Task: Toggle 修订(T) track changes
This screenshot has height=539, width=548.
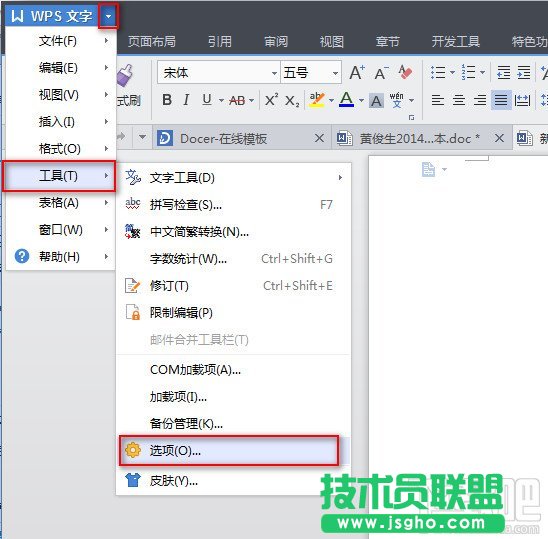Action: [x=233, y=286]
